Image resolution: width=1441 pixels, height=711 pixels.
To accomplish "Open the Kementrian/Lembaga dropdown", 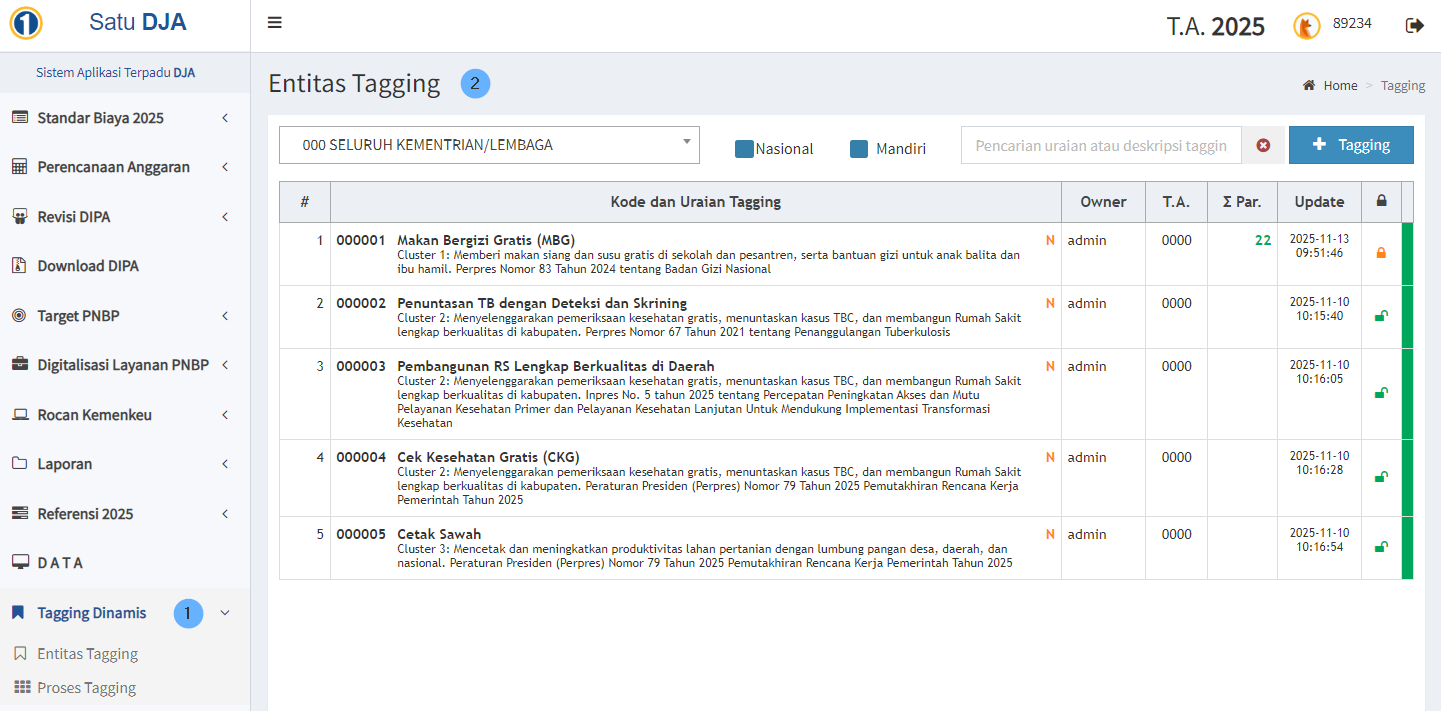I will click(x=489, y=145).
